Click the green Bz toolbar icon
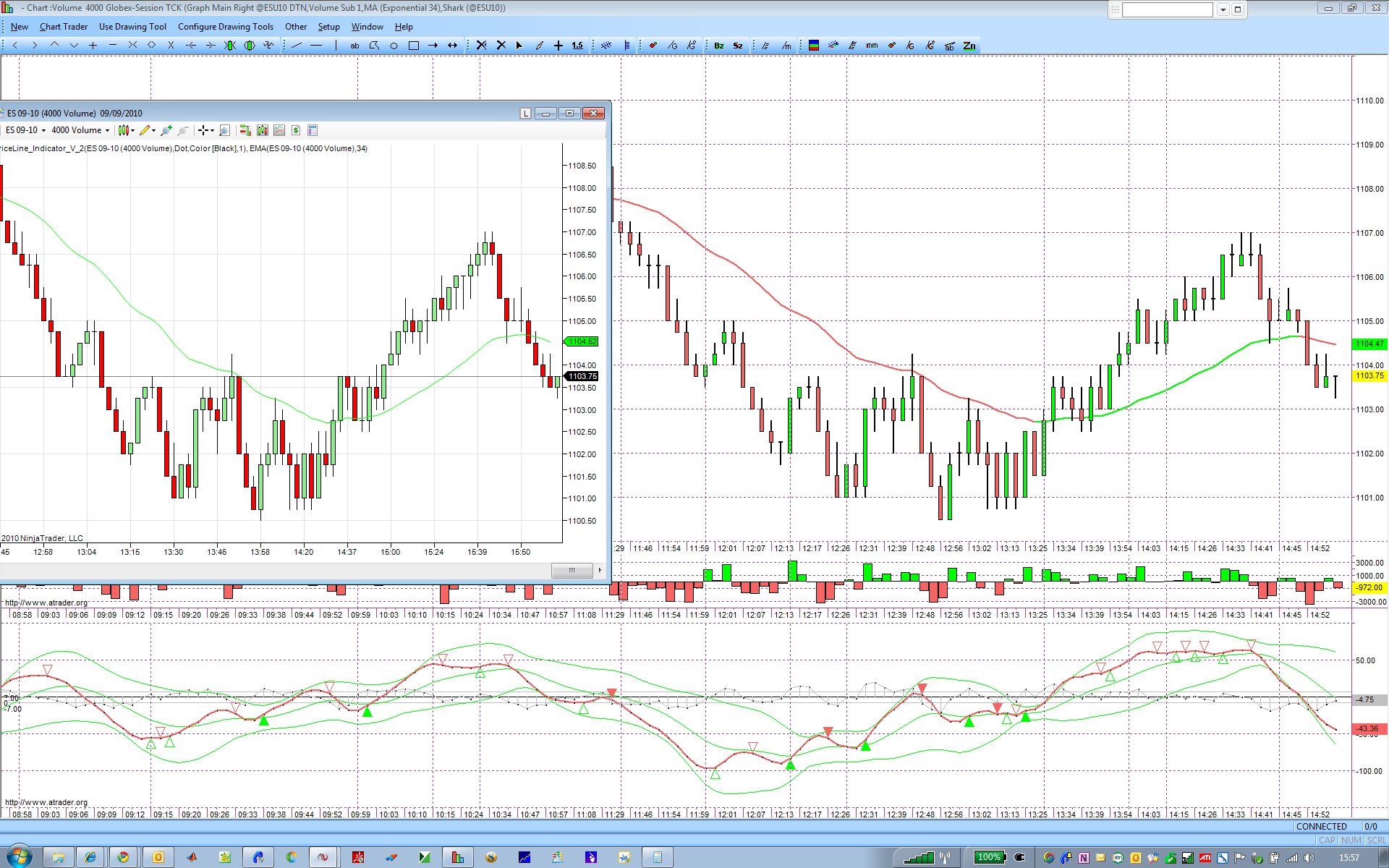 coord(718,46)
